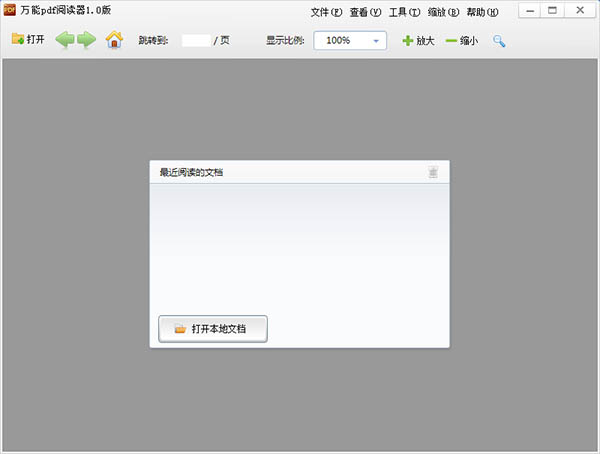This screenshot has height=454, width=600.
Task: Go to previous page with left green arrow
Action: [65, 41]
